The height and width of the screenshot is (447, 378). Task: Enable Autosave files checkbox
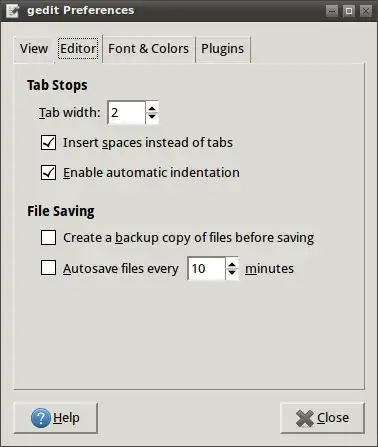[48, 268]
